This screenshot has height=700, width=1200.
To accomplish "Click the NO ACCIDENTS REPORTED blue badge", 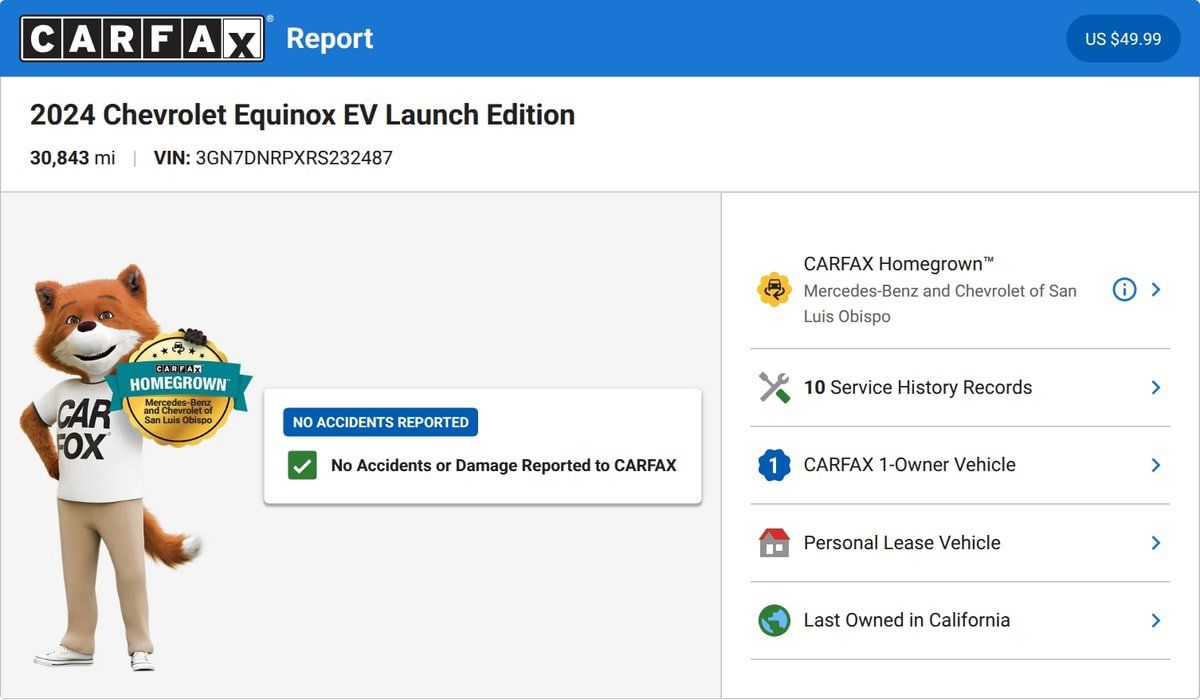I will coord(380,422).
